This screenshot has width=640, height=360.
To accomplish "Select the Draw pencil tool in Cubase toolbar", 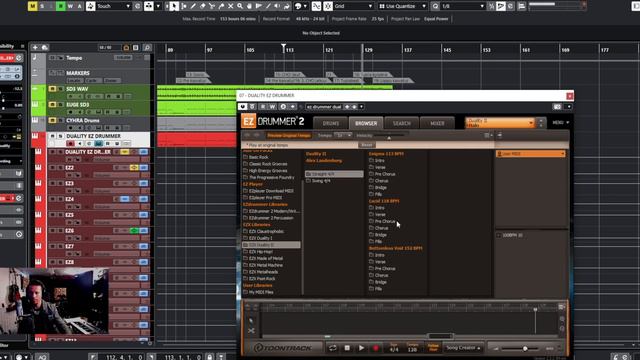I will pos(193,6).
